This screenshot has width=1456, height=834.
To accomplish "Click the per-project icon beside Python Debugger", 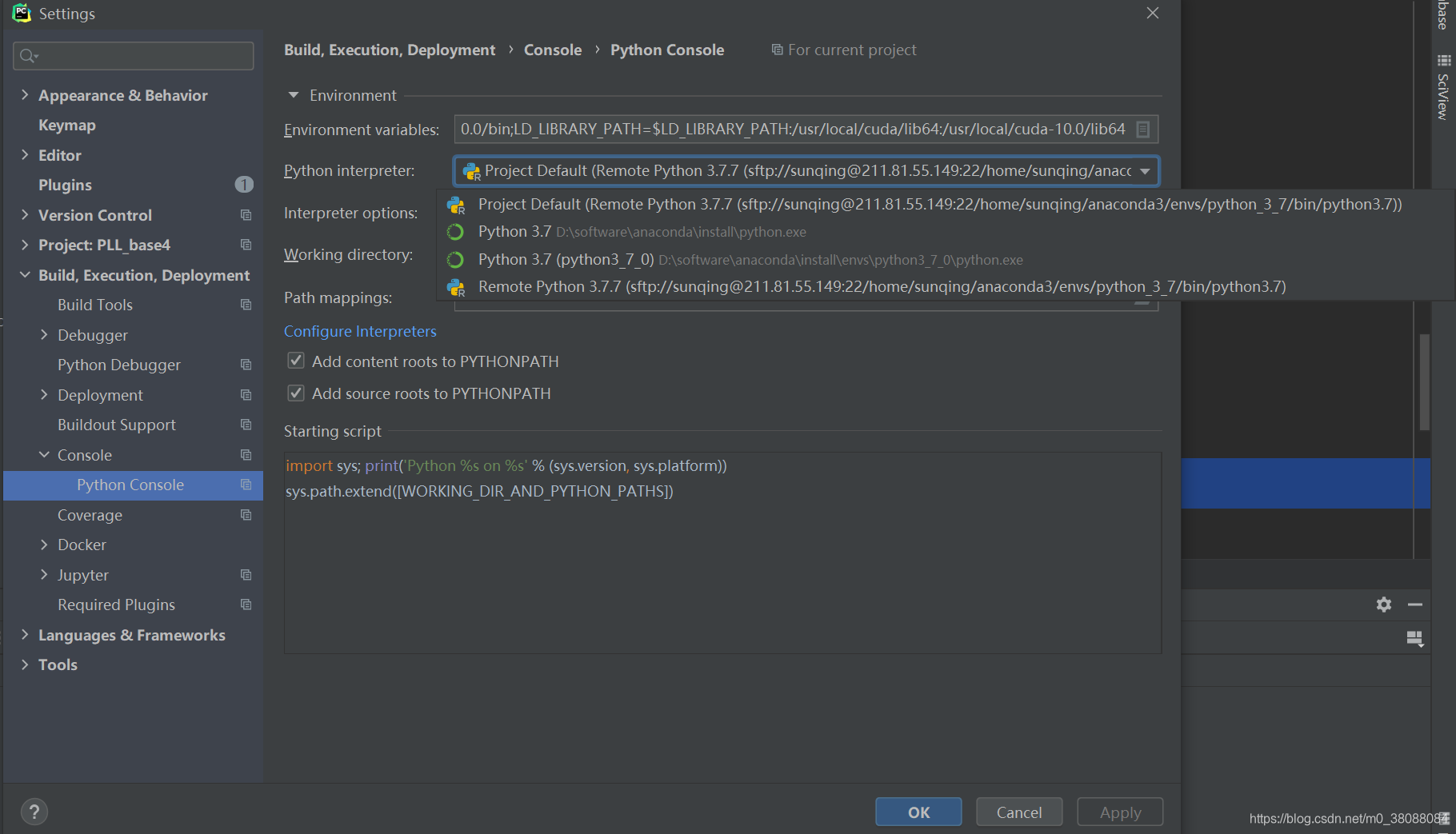I will [x=246, y=365].
